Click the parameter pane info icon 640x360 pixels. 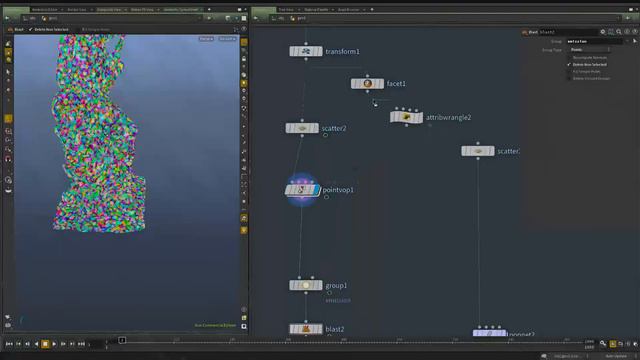627,32
